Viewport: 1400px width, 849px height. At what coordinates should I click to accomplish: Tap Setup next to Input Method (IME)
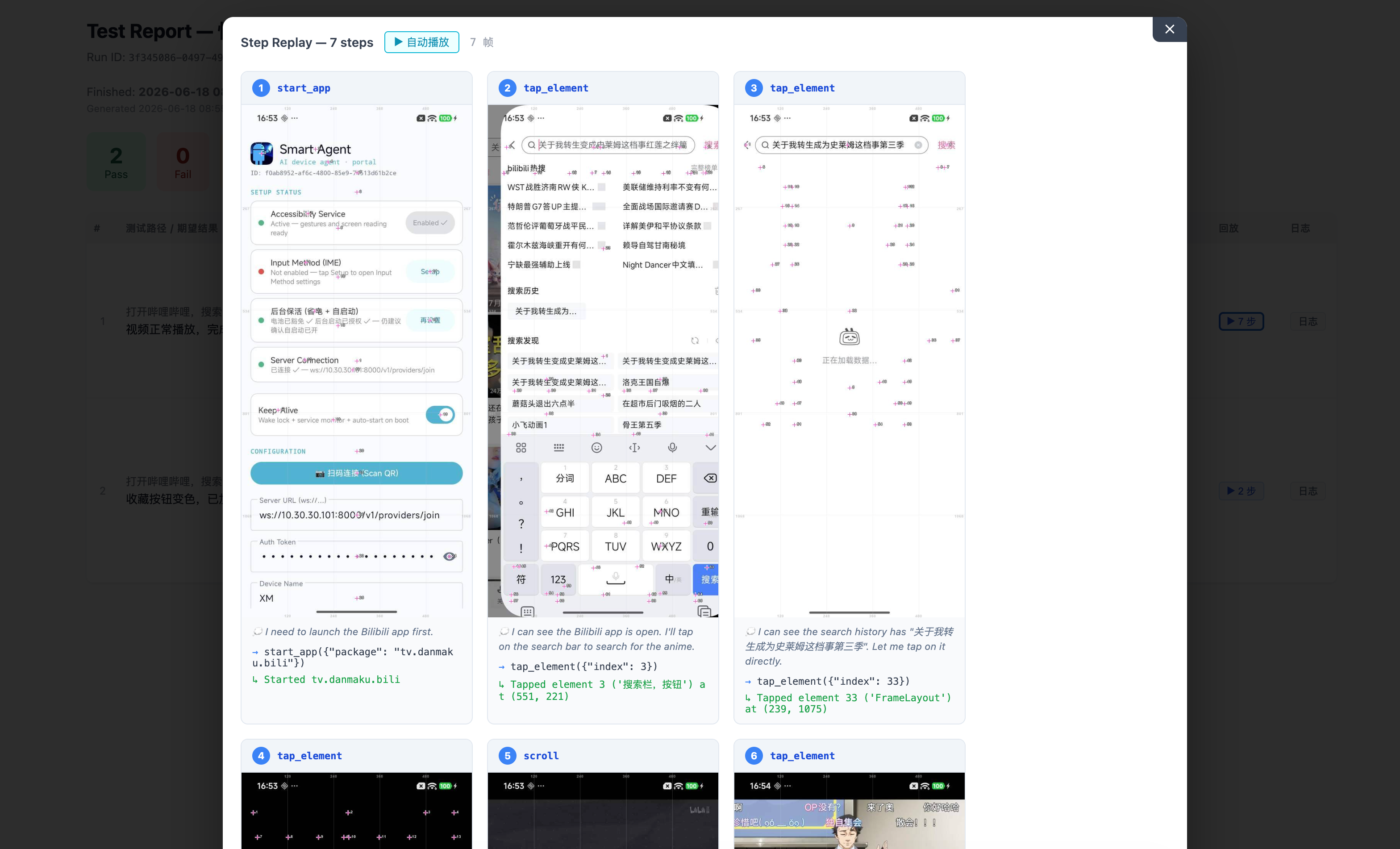(x=430, y=272)
